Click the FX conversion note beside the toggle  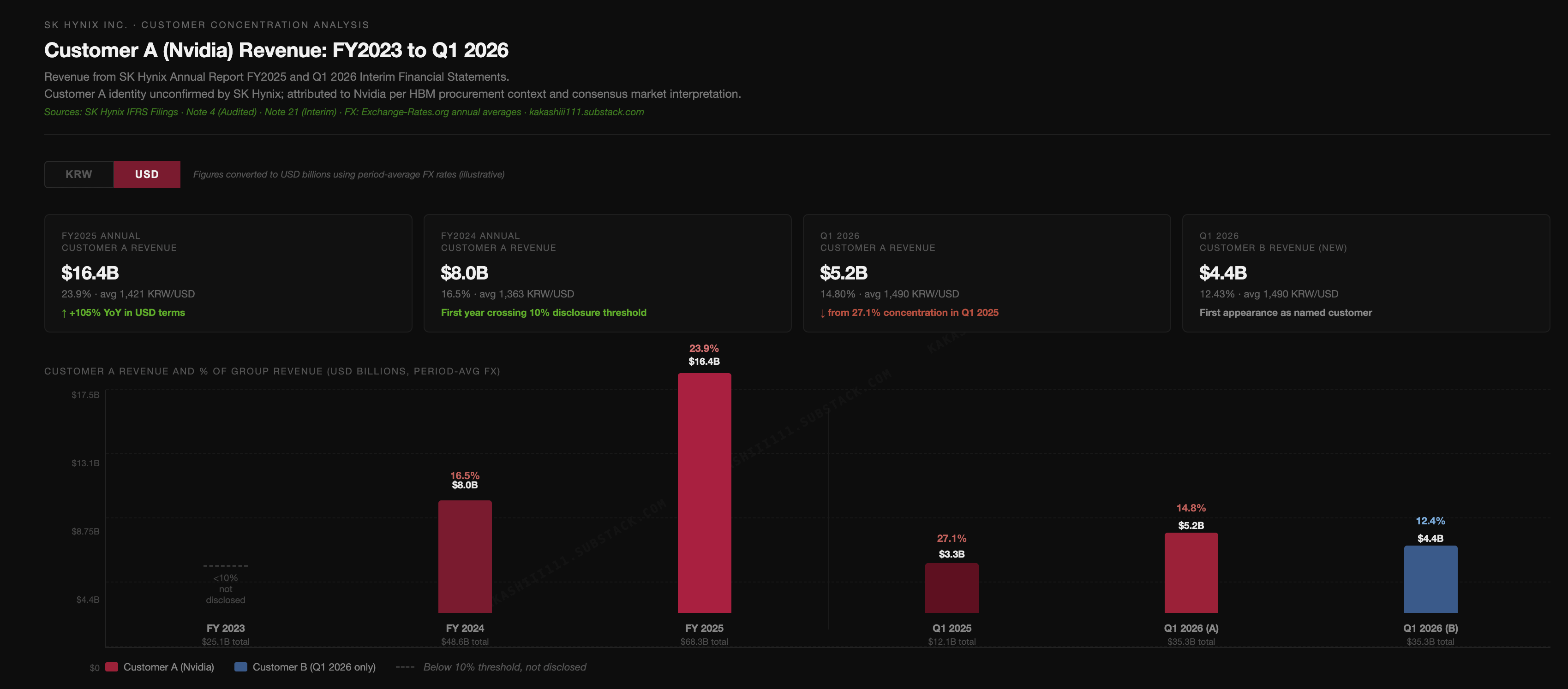click(349, 174)
